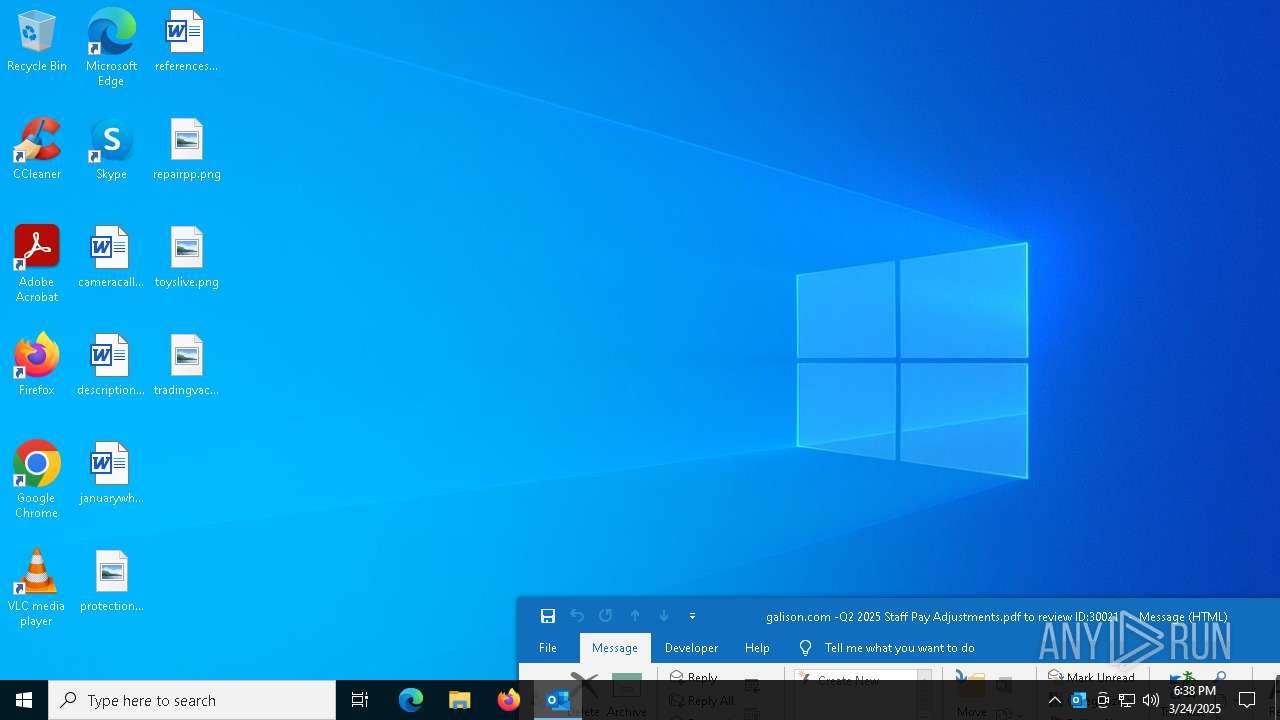Expand the Customize Quick Access Toolbar dropdown
1280x720 pixels.
click(692, 616)
